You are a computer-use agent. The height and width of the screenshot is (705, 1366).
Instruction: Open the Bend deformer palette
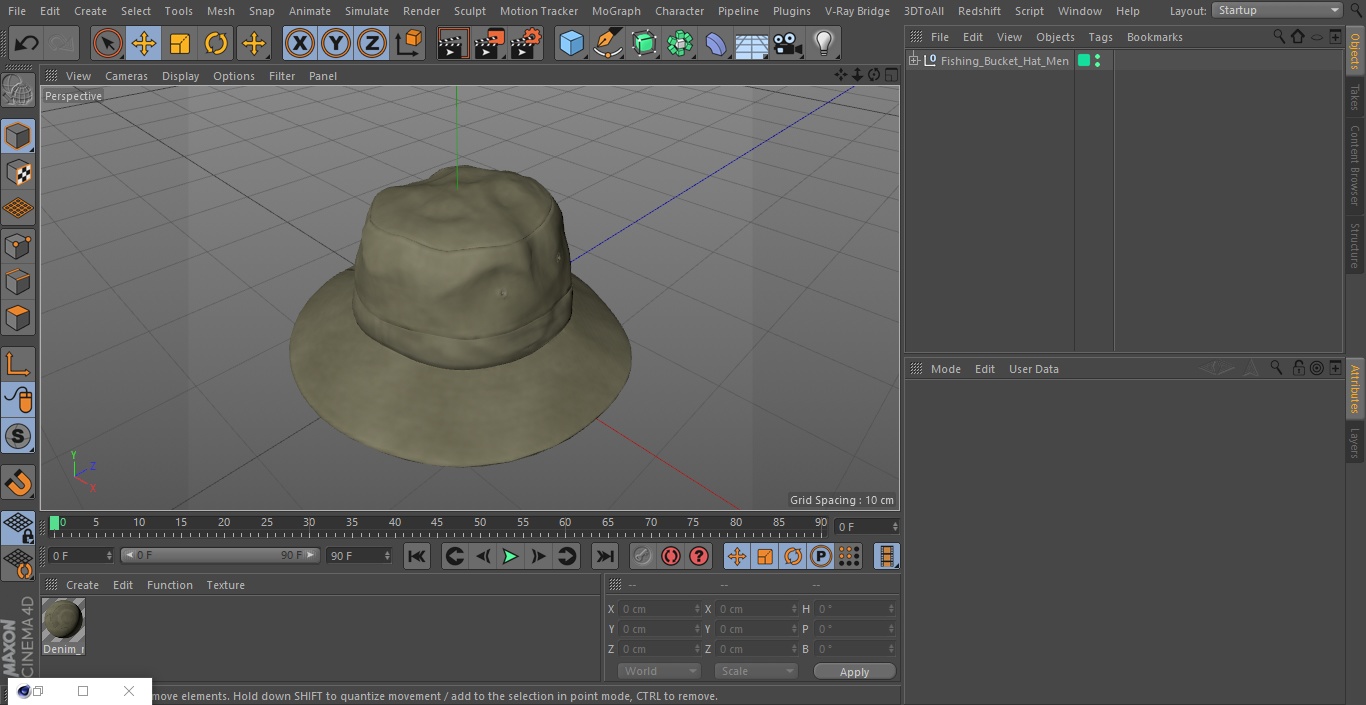716,43
